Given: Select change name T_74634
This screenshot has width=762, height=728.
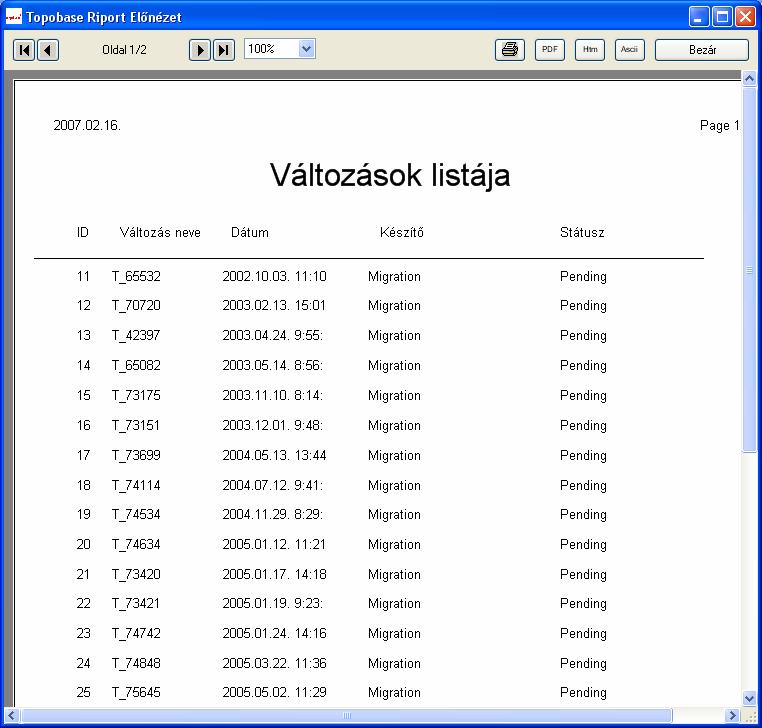Looking at the screenshot, I should tap(136, 544).
